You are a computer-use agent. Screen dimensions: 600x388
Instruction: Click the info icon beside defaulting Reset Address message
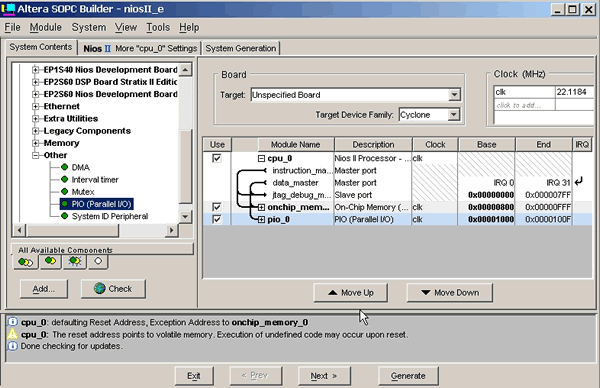tap(13, 322)
